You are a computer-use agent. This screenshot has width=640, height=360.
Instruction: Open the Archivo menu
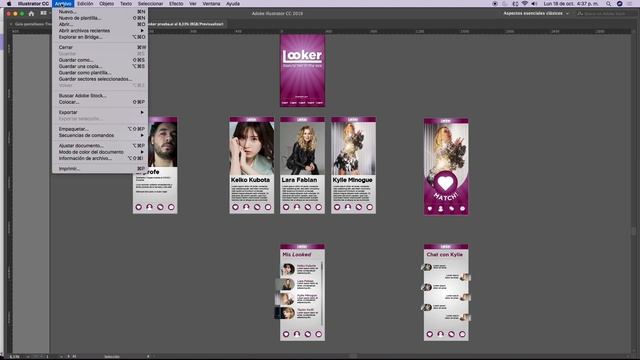coord(63,4)
